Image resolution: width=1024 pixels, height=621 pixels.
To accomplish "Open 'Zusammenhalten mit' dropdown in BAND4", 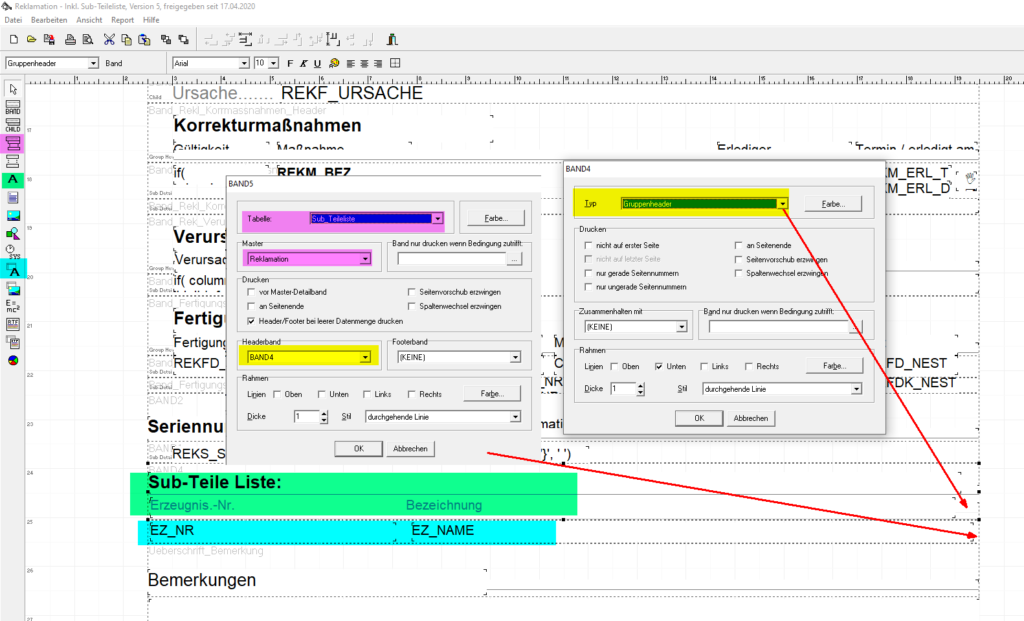I will (x=681, y=326).
